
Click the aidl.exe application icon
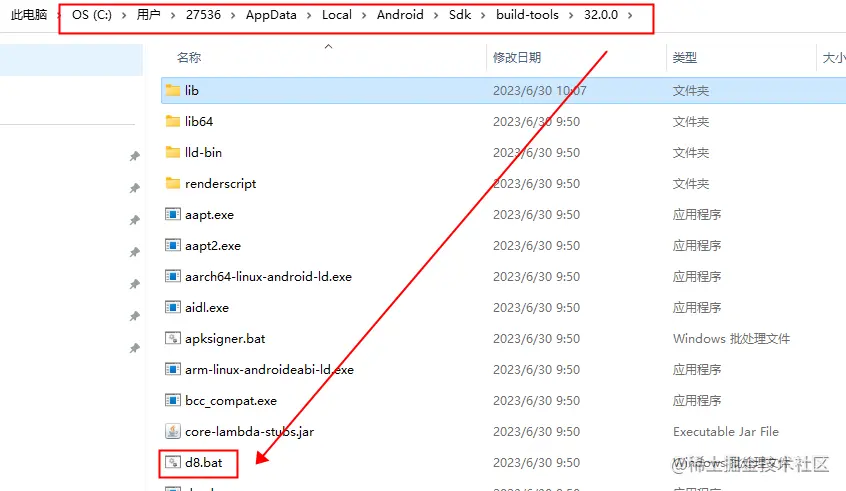[x=173, y=308]
